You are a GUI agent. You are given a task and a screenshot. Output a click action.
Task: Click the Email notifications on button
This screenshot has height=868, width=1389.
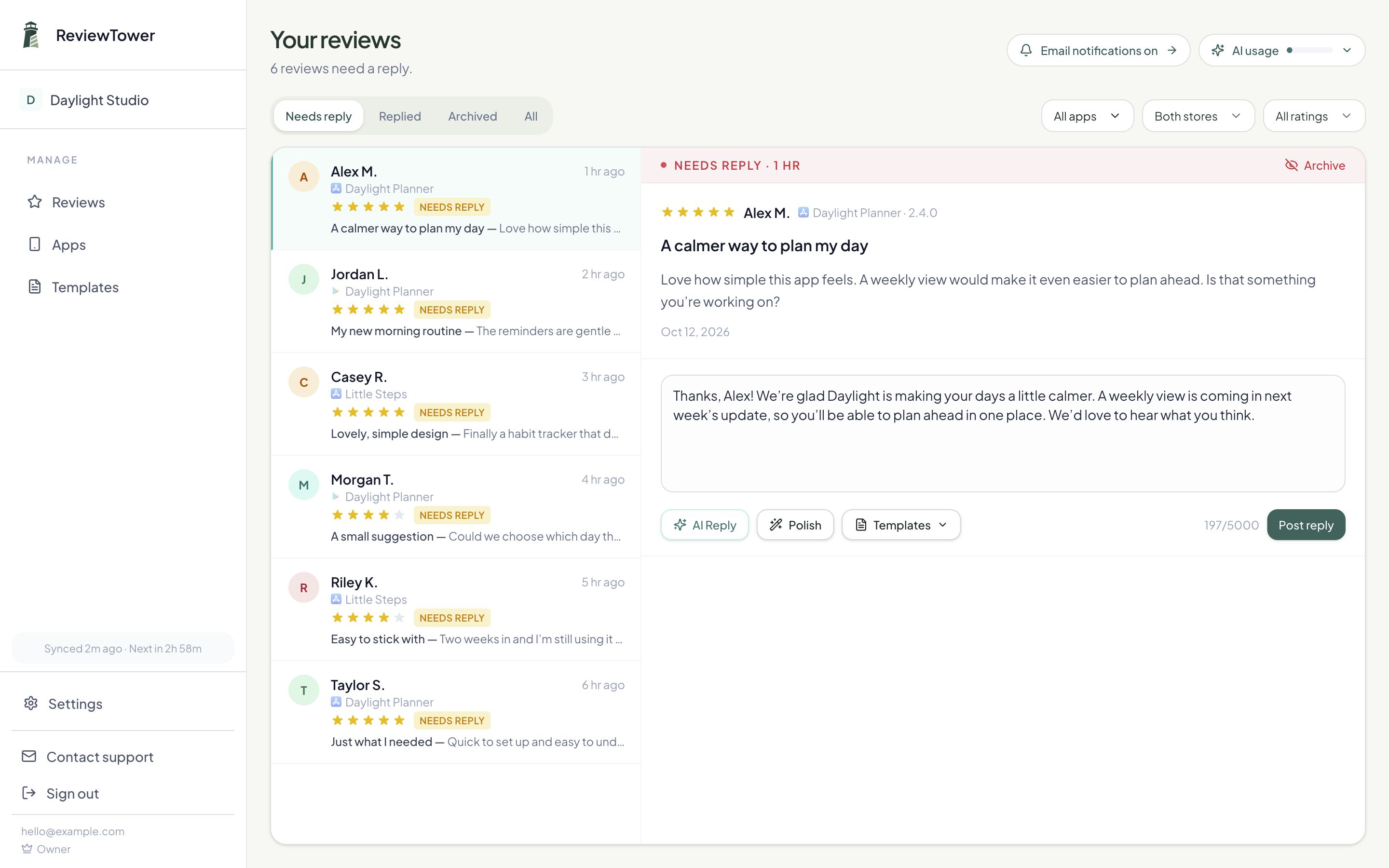coord(1099,51)
